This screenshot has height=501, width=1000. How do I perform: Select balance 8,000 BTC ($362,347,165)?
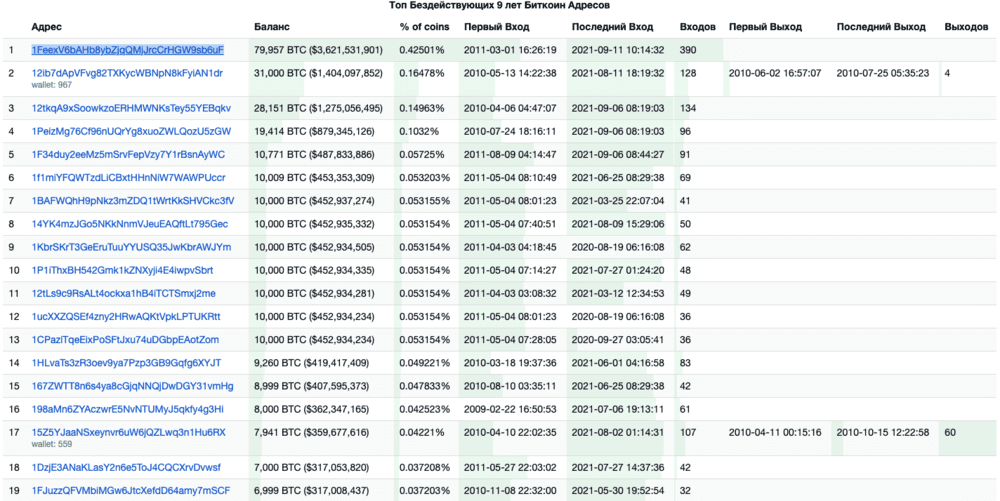tap(311, 409)
